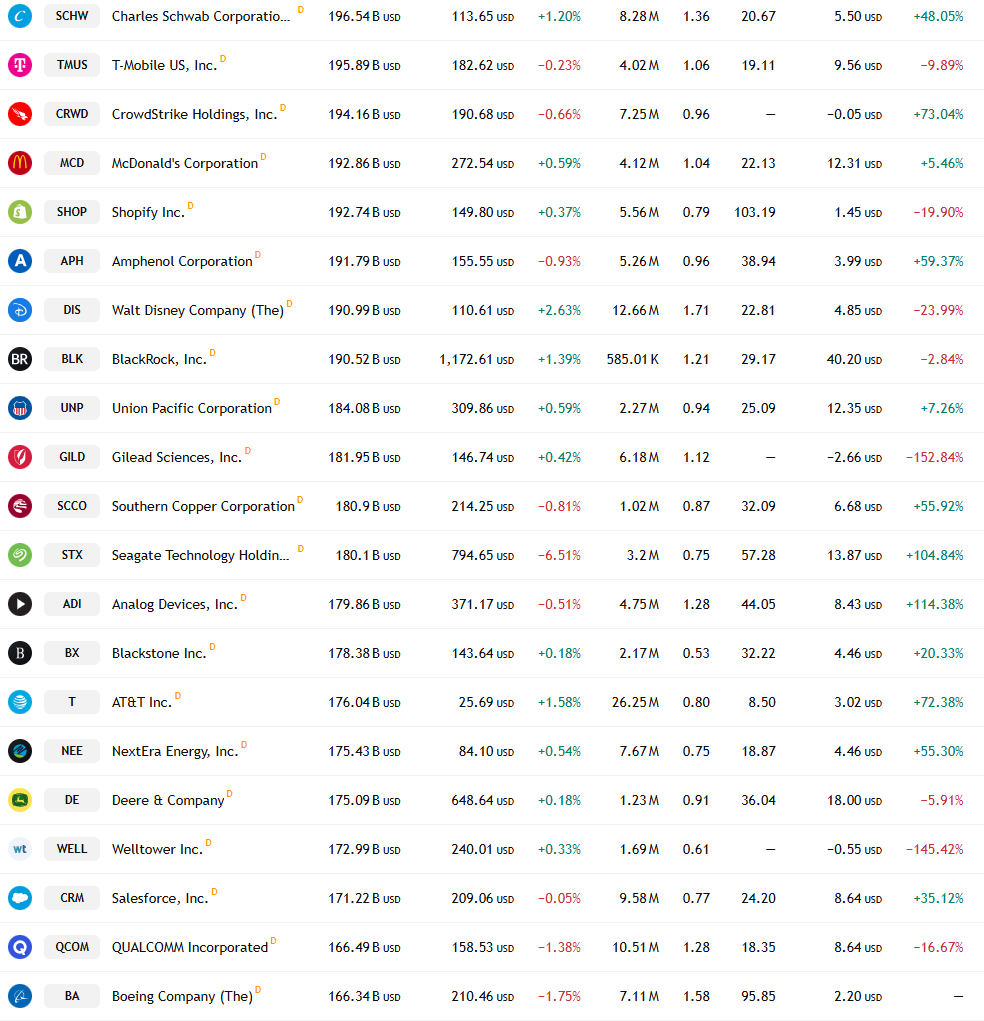Click the Boeing blue logo icon
984x1021 pixels.
click(x=20, y=996)
